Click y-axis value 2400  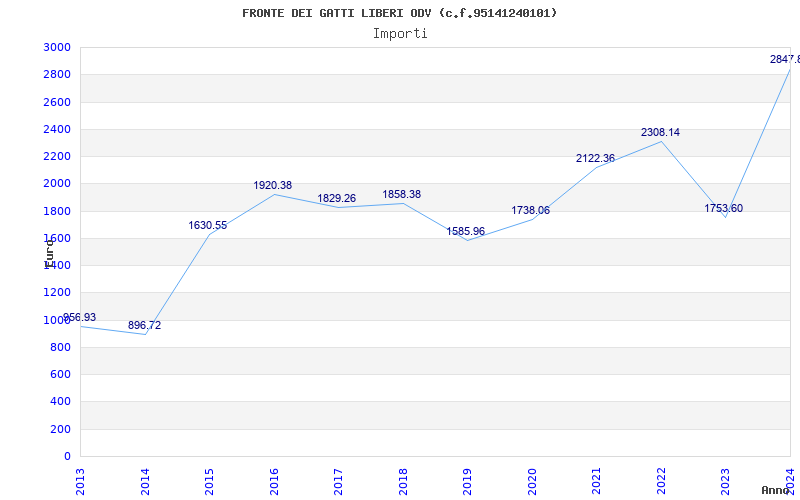point(57,129)
